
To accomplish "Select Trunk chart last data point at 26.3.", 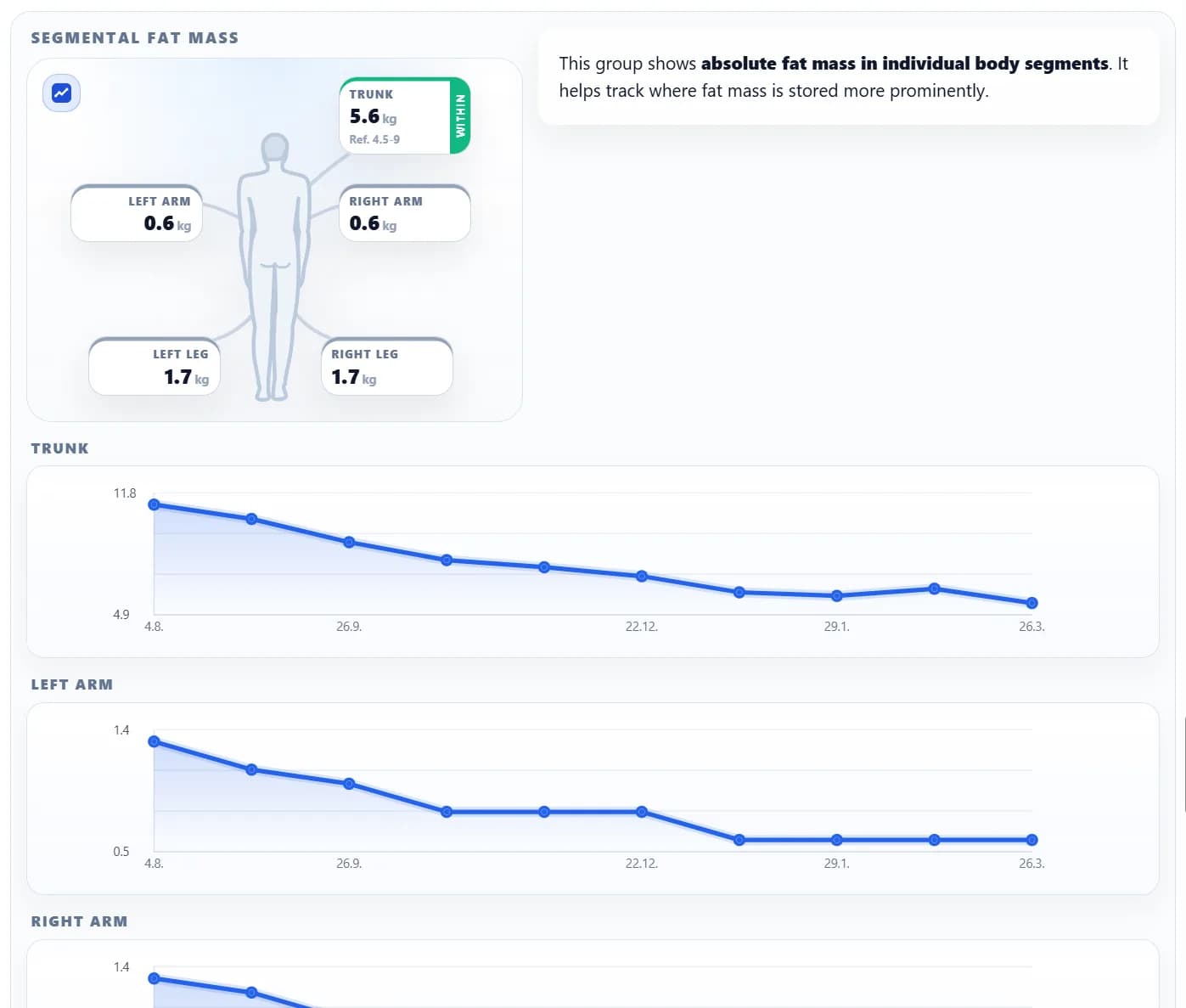I will [x=1031, y=603].
